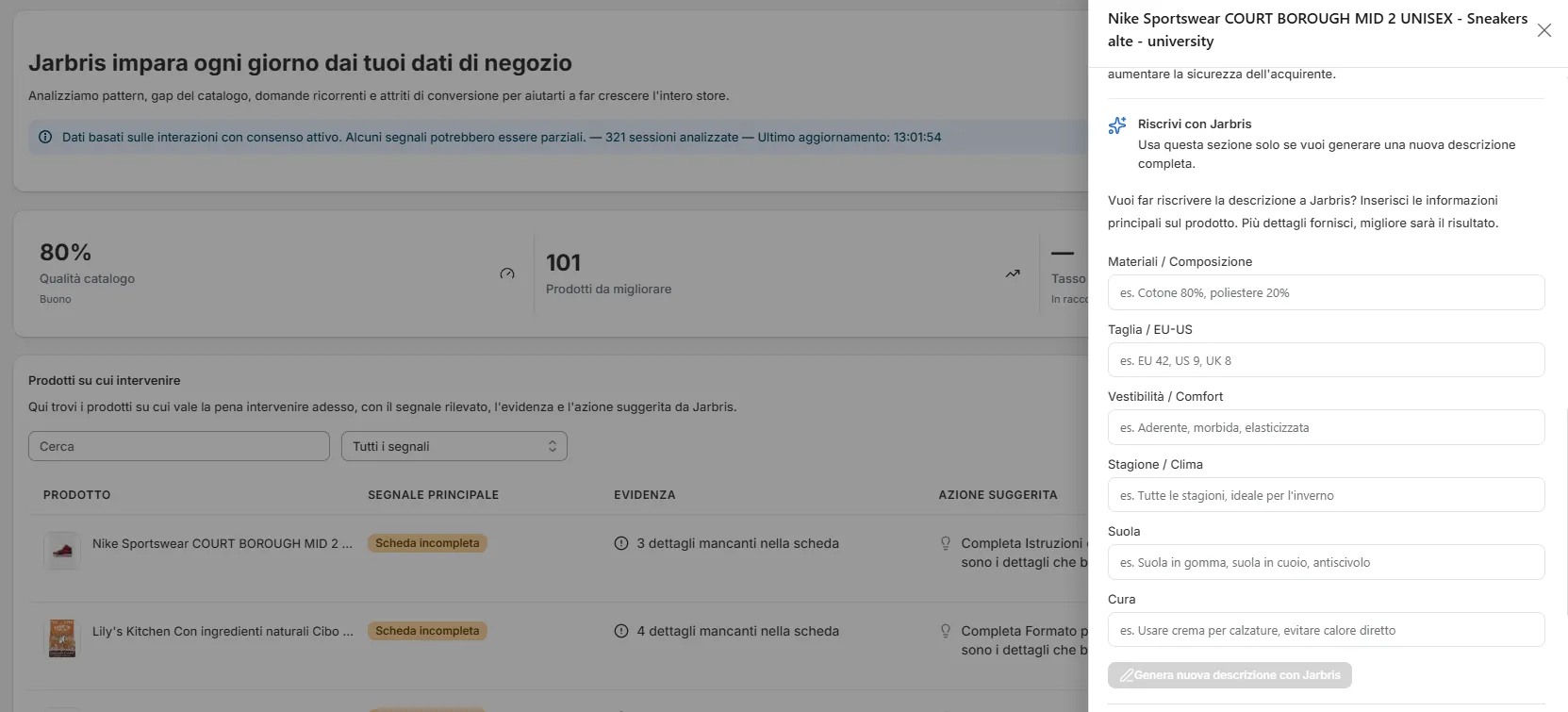Click the SEGNALE PRINCIPALE column header
Viewport: 1568px width, 712px height.
(434, 495)
